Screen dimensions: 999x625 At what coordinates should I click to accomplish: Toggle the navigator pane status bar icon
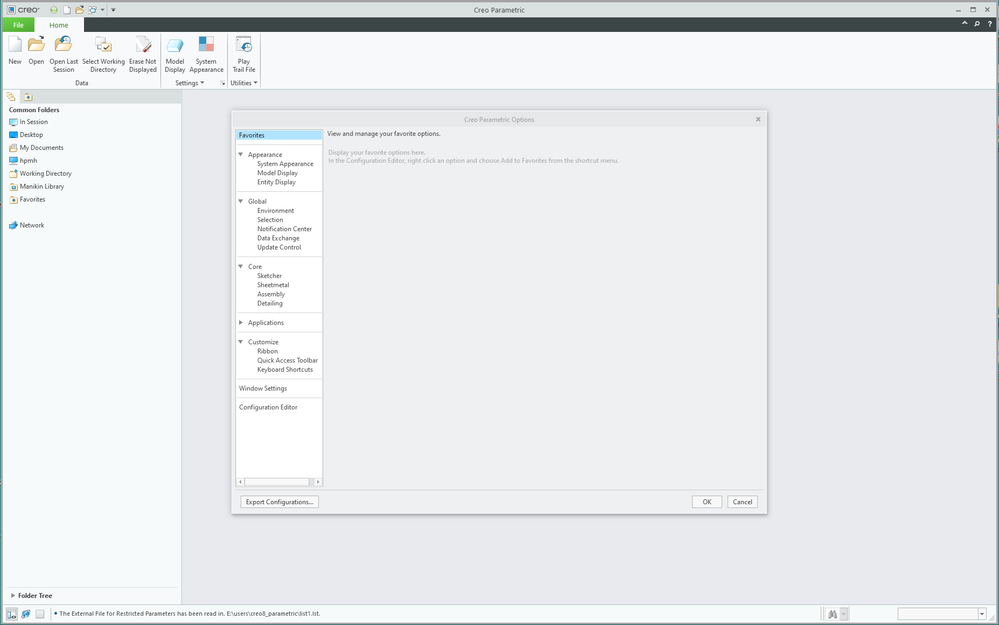pos(11,614)
